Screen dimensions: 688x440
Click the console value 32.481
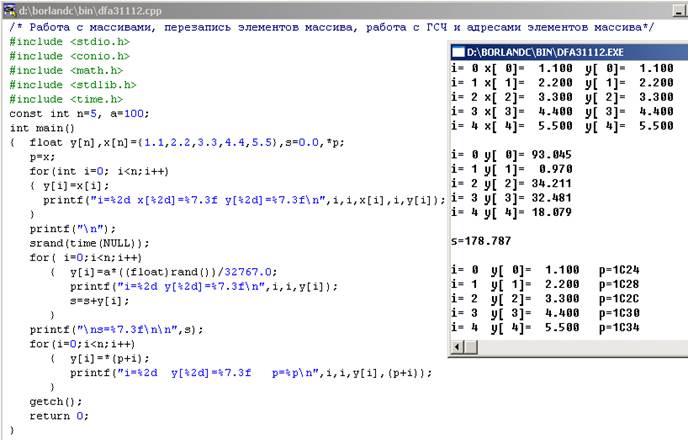pos(552,198)
